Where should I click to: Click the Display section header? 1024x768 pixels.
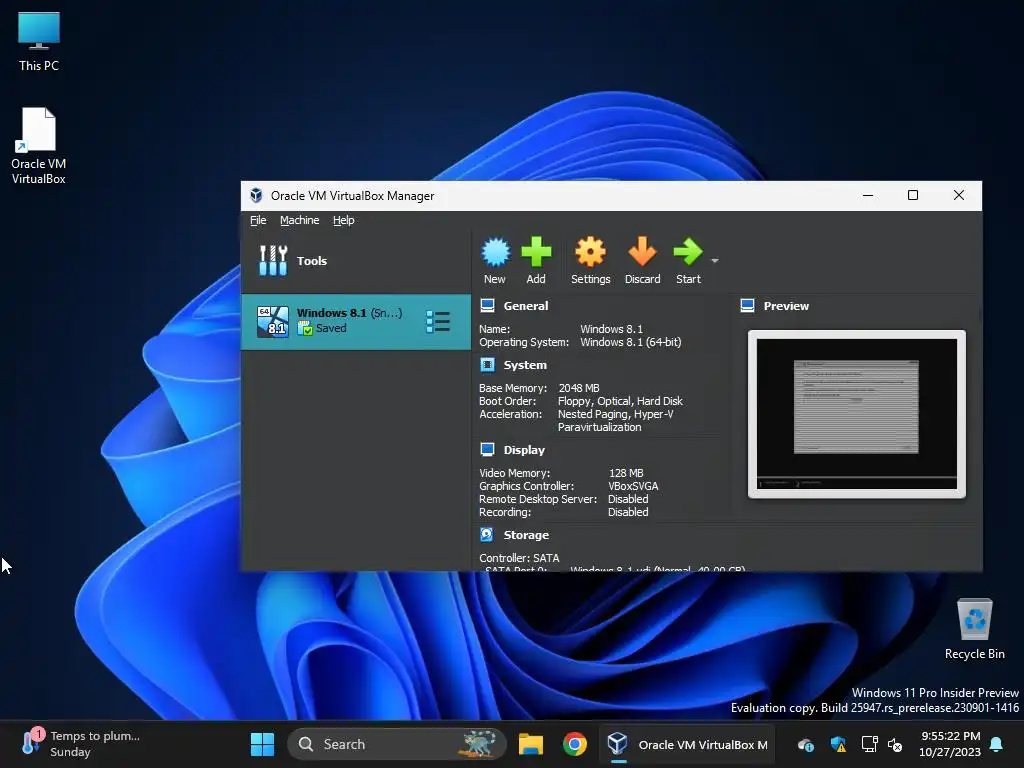coord(524,450)
